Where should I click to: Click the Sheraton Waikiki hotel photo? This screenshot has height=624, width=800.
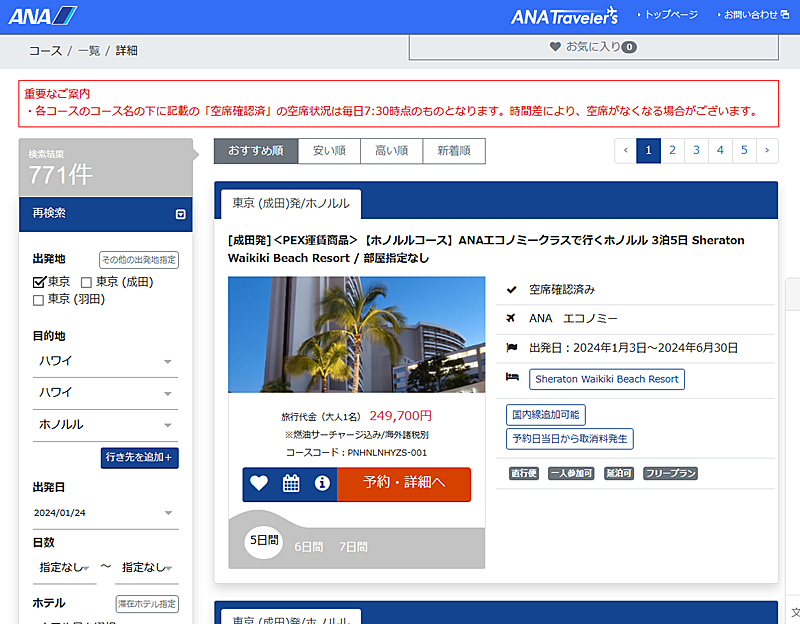coord(356,335)
